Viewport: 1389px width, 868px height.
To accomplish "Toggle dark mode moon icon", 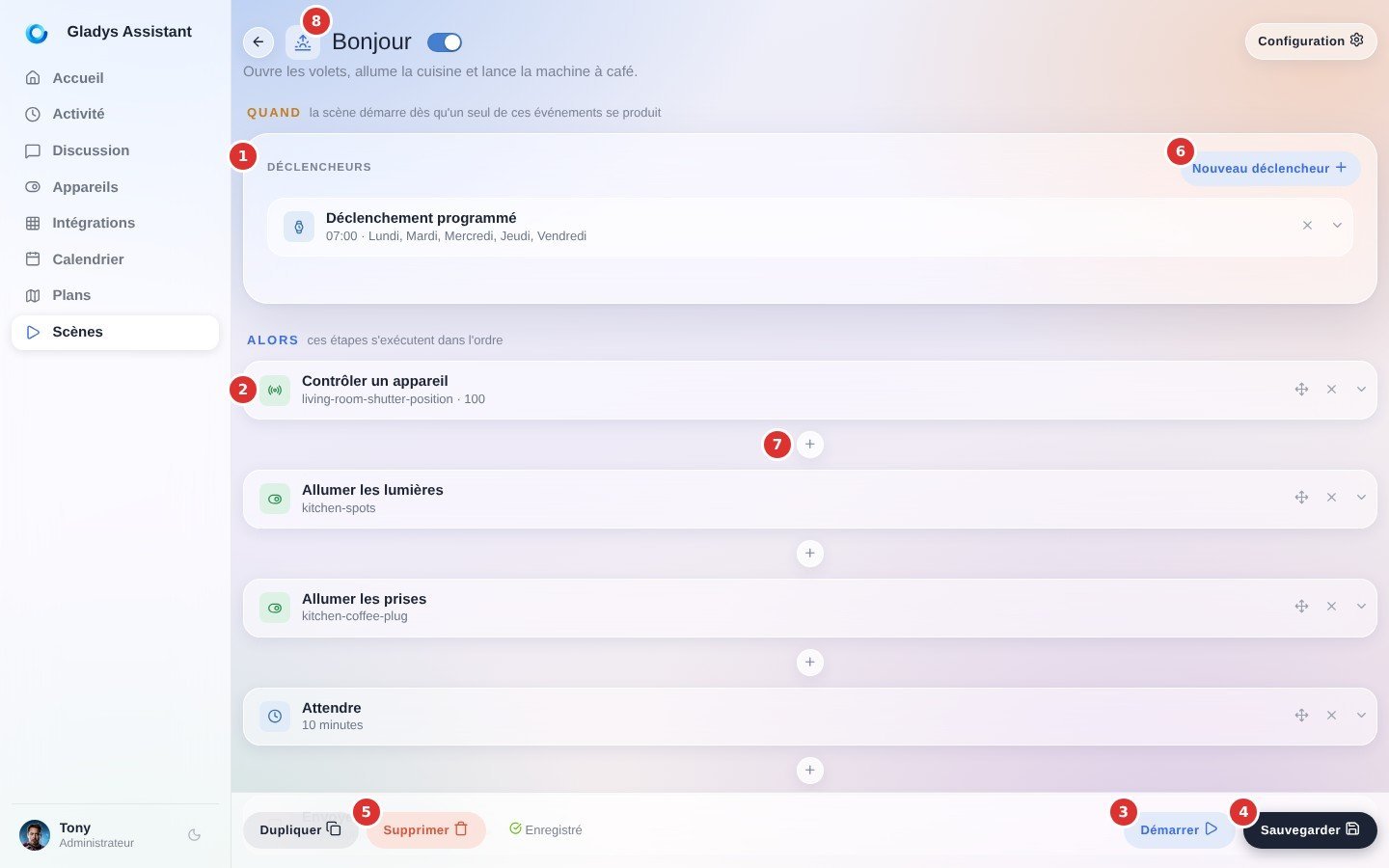I will (195, 835).
